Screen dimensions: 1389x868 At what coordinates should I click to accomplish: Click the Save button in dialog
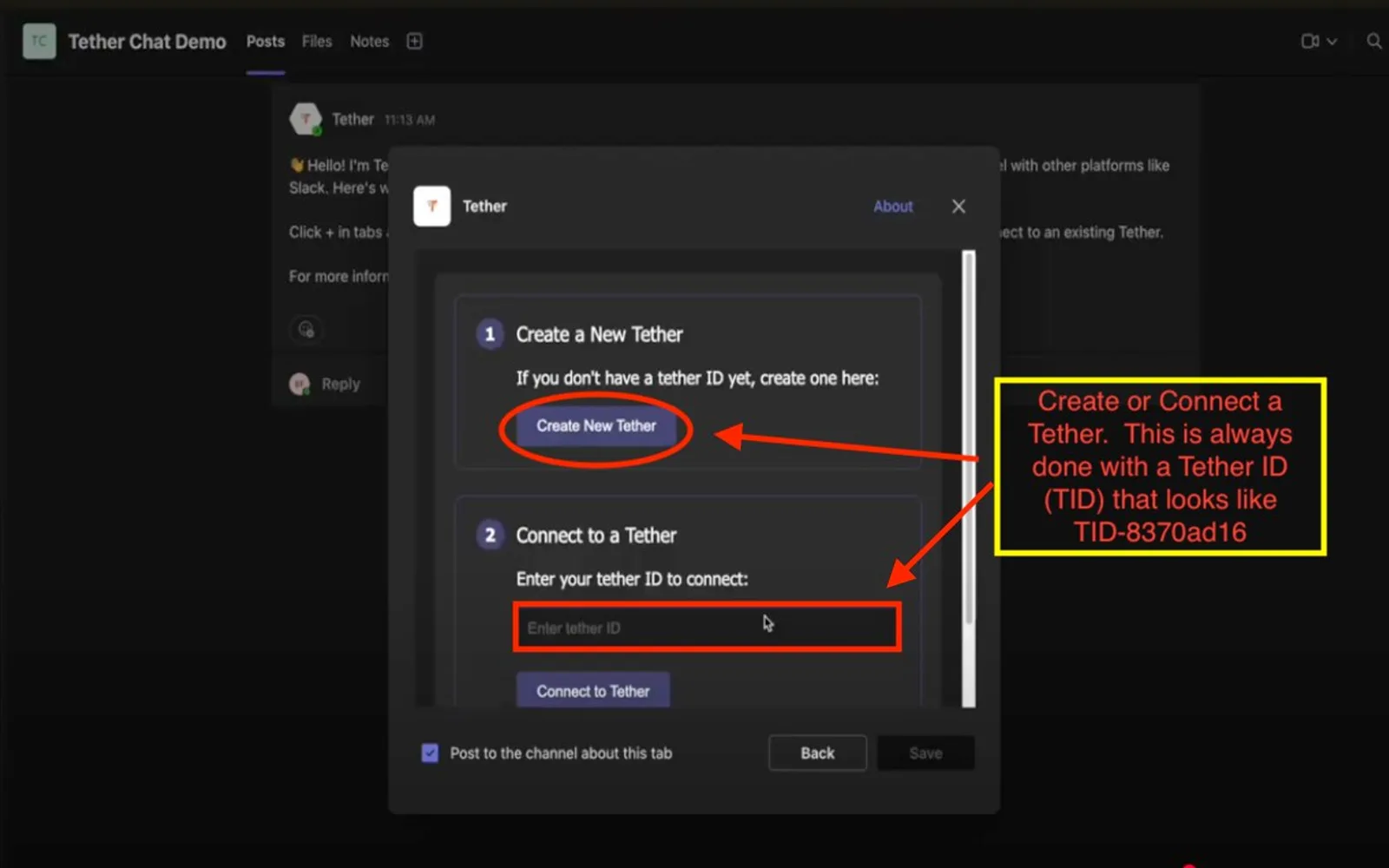click(x=925, y=753)
